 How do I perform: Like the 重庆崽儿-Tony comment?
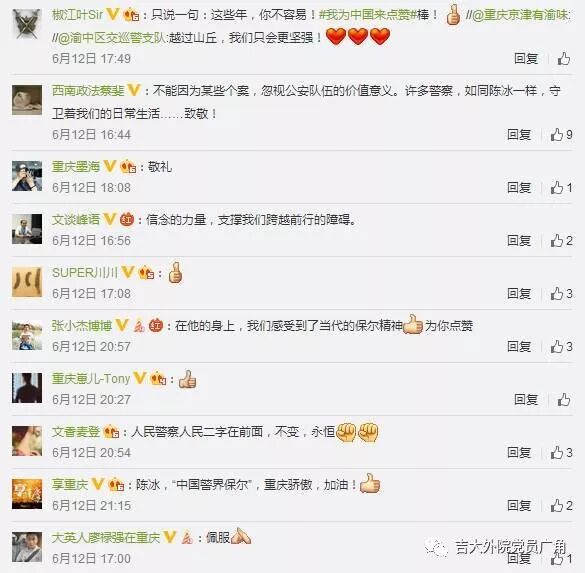(x=564, y=400)
